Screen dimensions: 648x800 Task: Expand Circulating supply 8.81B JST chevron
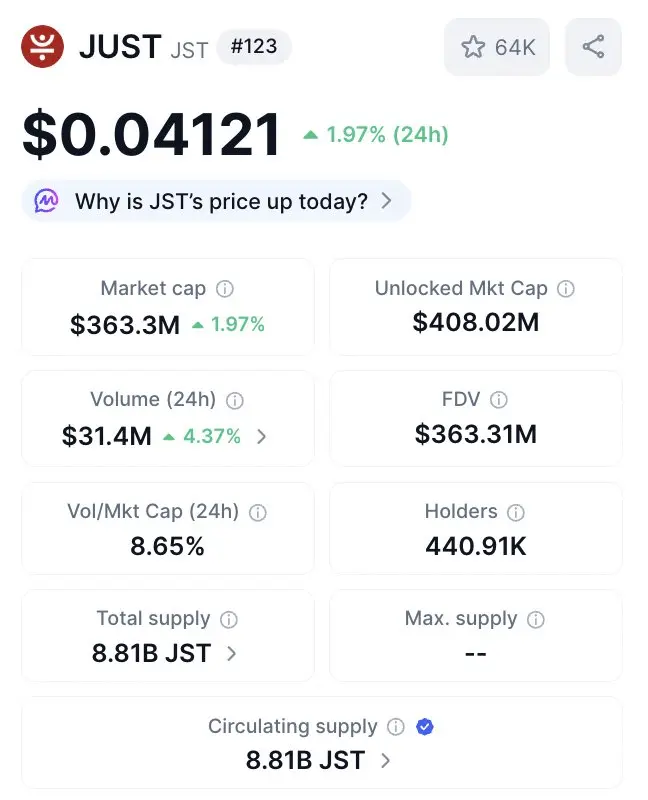point(386,761)
